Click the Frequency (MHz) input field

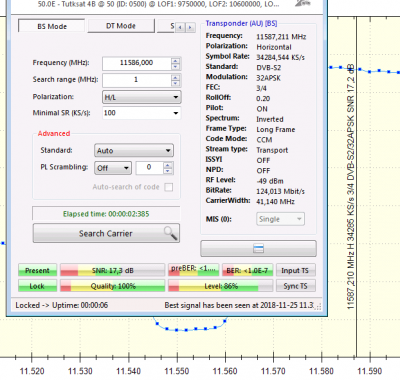click(137, 63)
